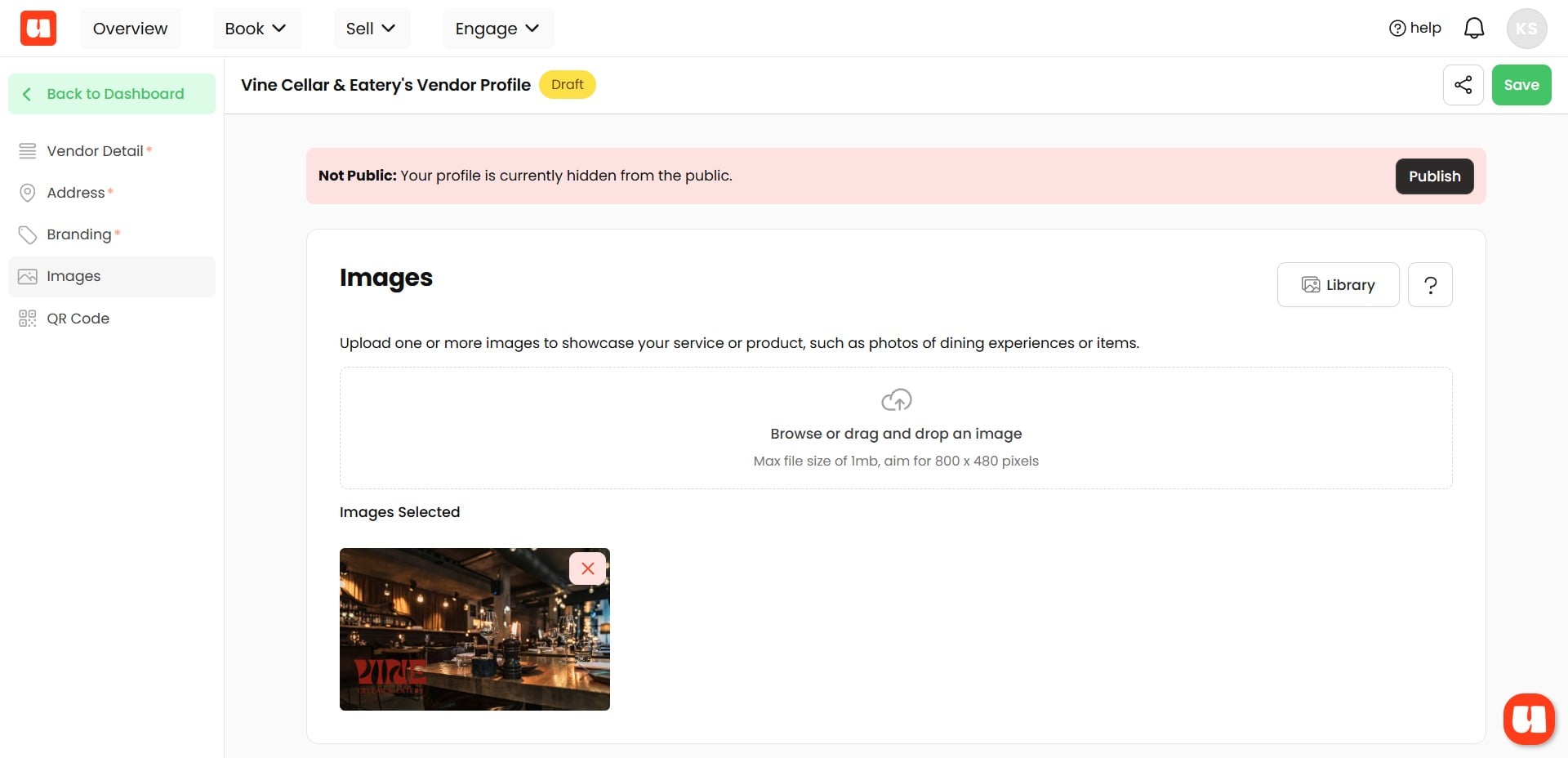This screenshot has width=1568, height=758.
Task: Switch to the Overview menu item
Action: pyautogui.click(x=130, y=28)
